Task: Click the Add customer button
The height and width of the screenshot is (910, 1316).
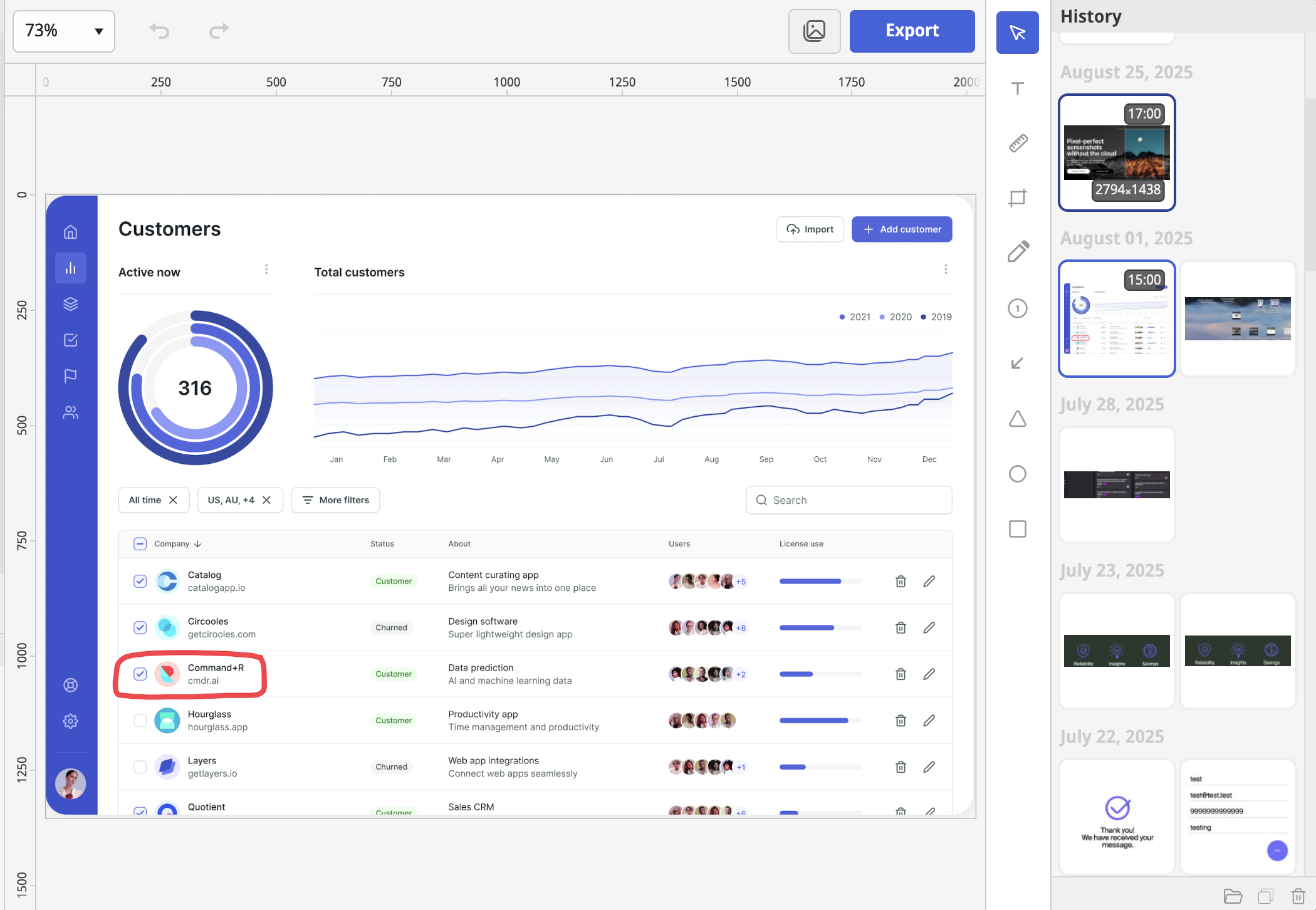Action: coord(902,229)
